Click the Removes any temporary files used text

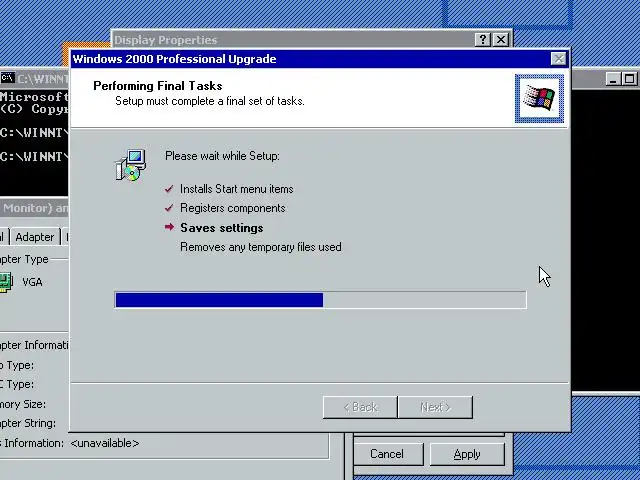[261, 247]
